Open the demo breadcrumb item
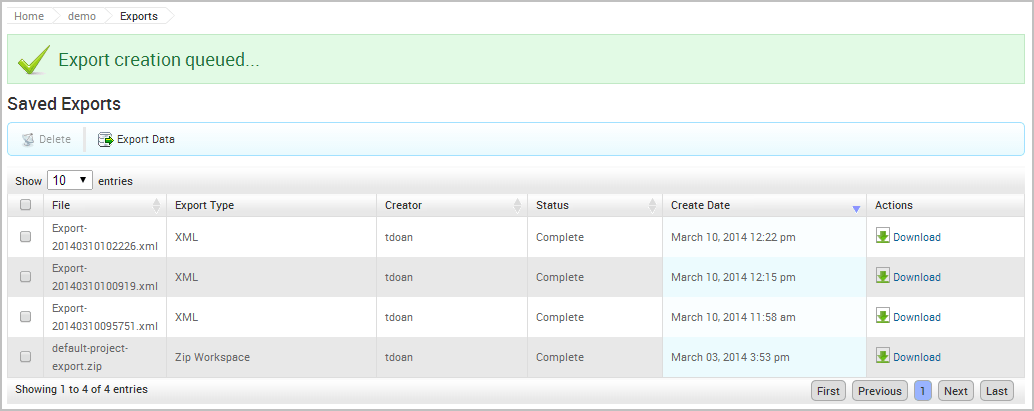This screenshot has height=411, width=1034. pyautogui.click(x=82, y=16)
